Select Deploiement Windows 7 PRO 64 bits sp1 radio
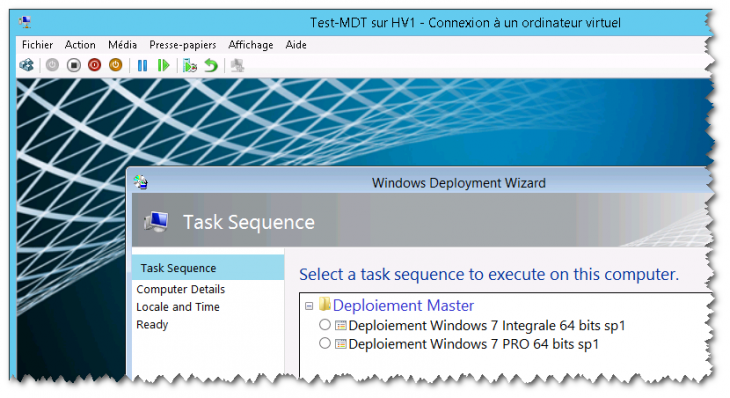This screenshot has height=398, width=730. click(325, 344)
